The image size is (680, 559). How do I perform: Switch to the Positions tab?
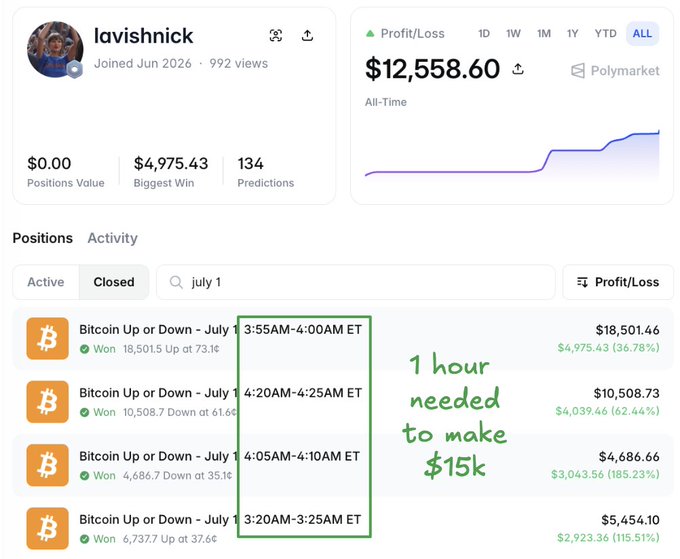[42, 238]
